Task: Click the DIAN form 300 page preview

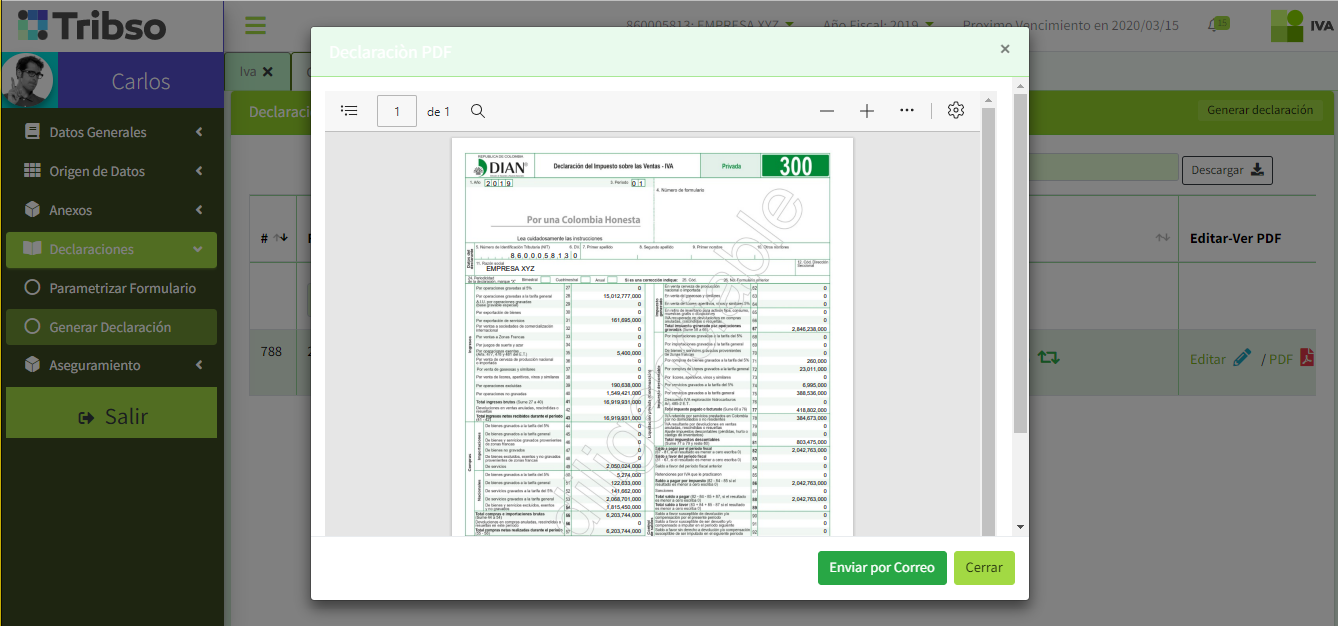Action: pyautogui.click(x=651, y=338)
